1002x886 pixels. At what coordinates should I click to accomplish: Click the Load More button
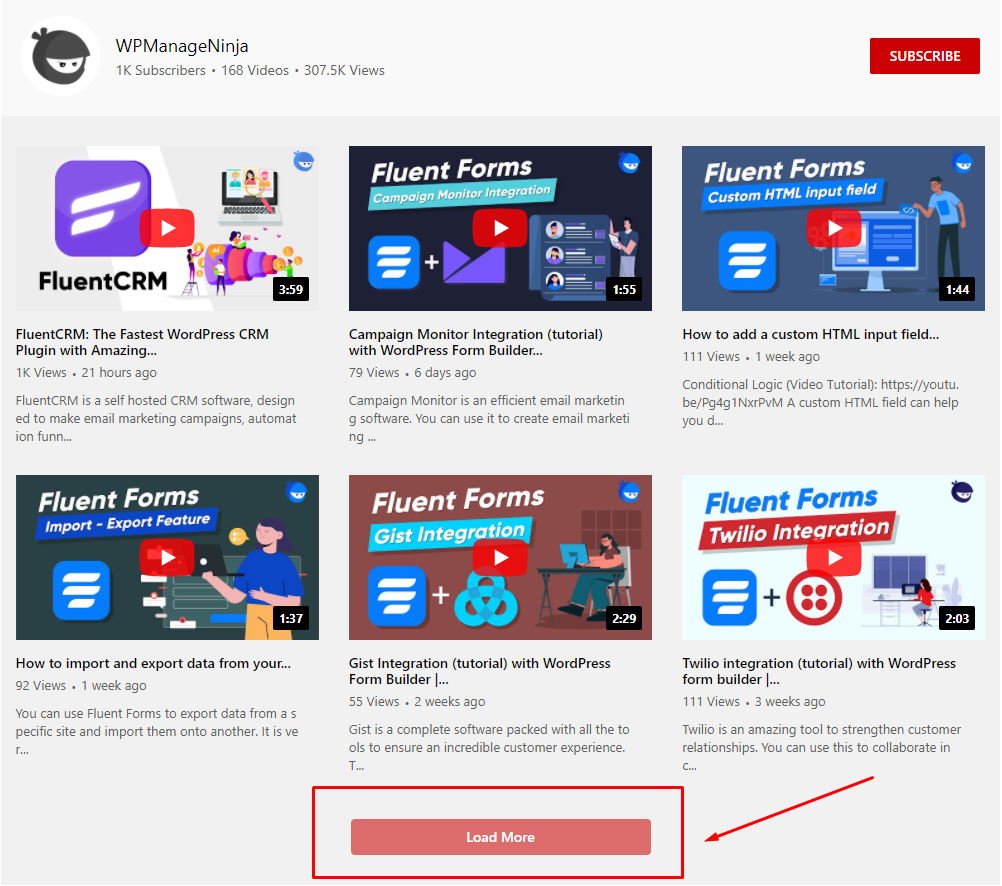click(x=500, y=837)
